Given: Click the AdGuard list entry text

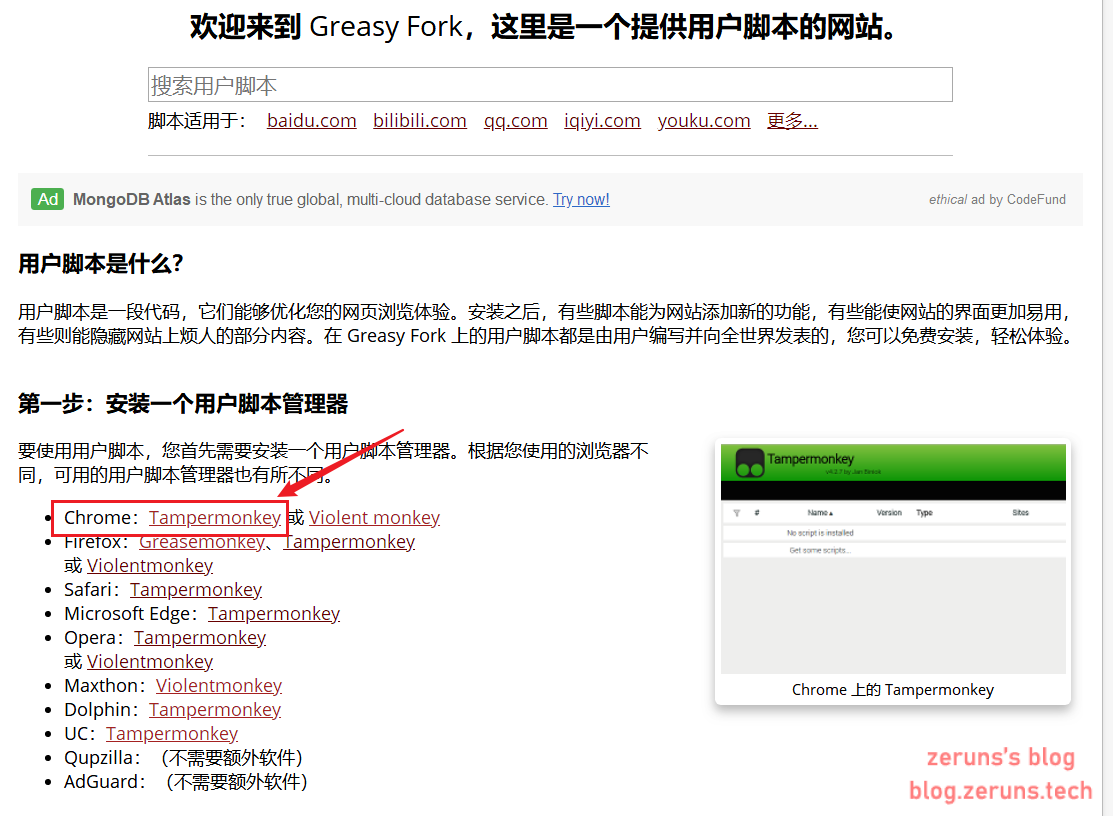Looking at the screenshot, I should click(x=186, y=782).
